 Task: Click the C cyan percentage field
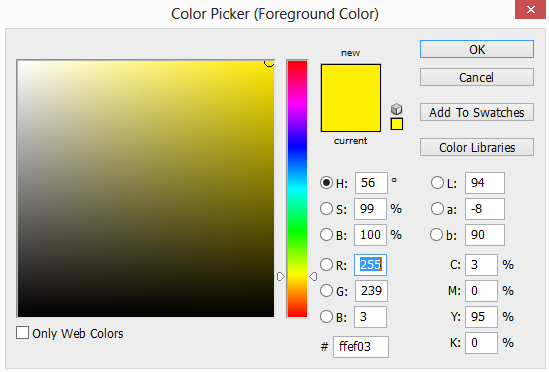pyautogui.click(x=481, y=265)
